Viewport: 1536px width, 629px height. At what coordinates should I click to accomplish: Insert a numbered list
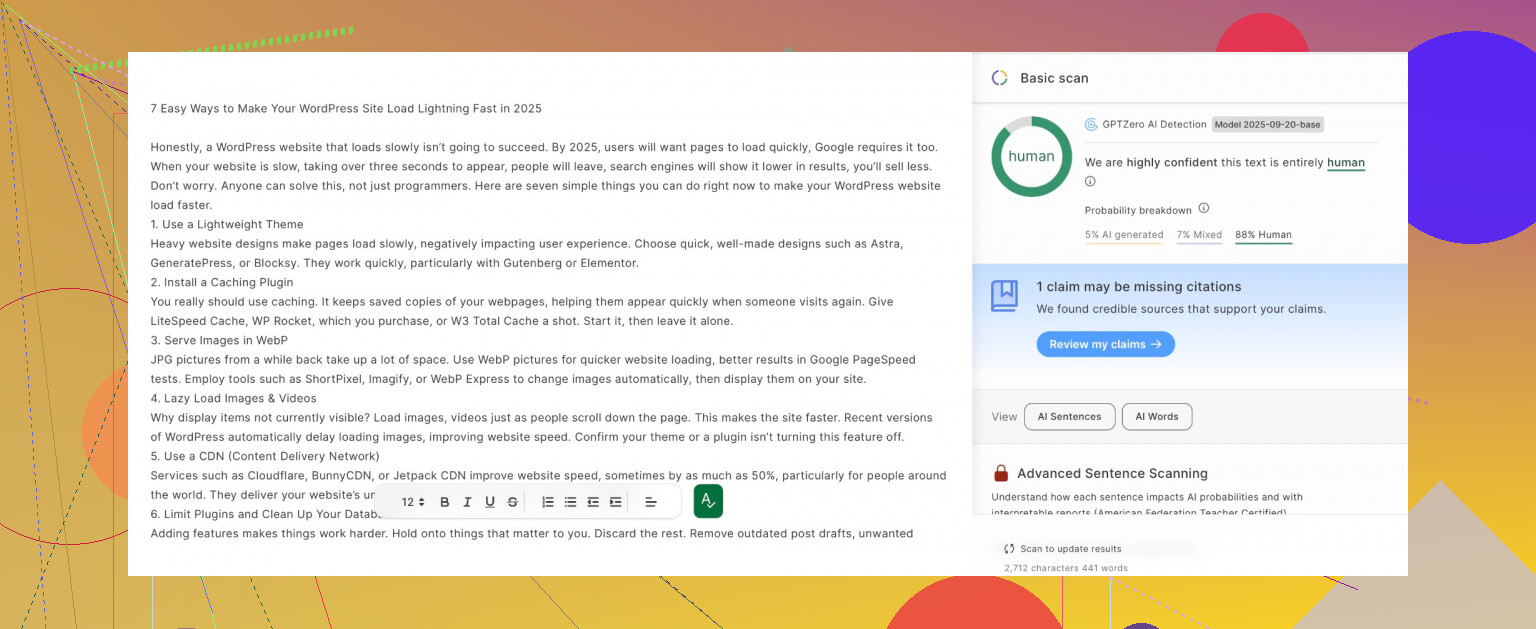(548, 502)
